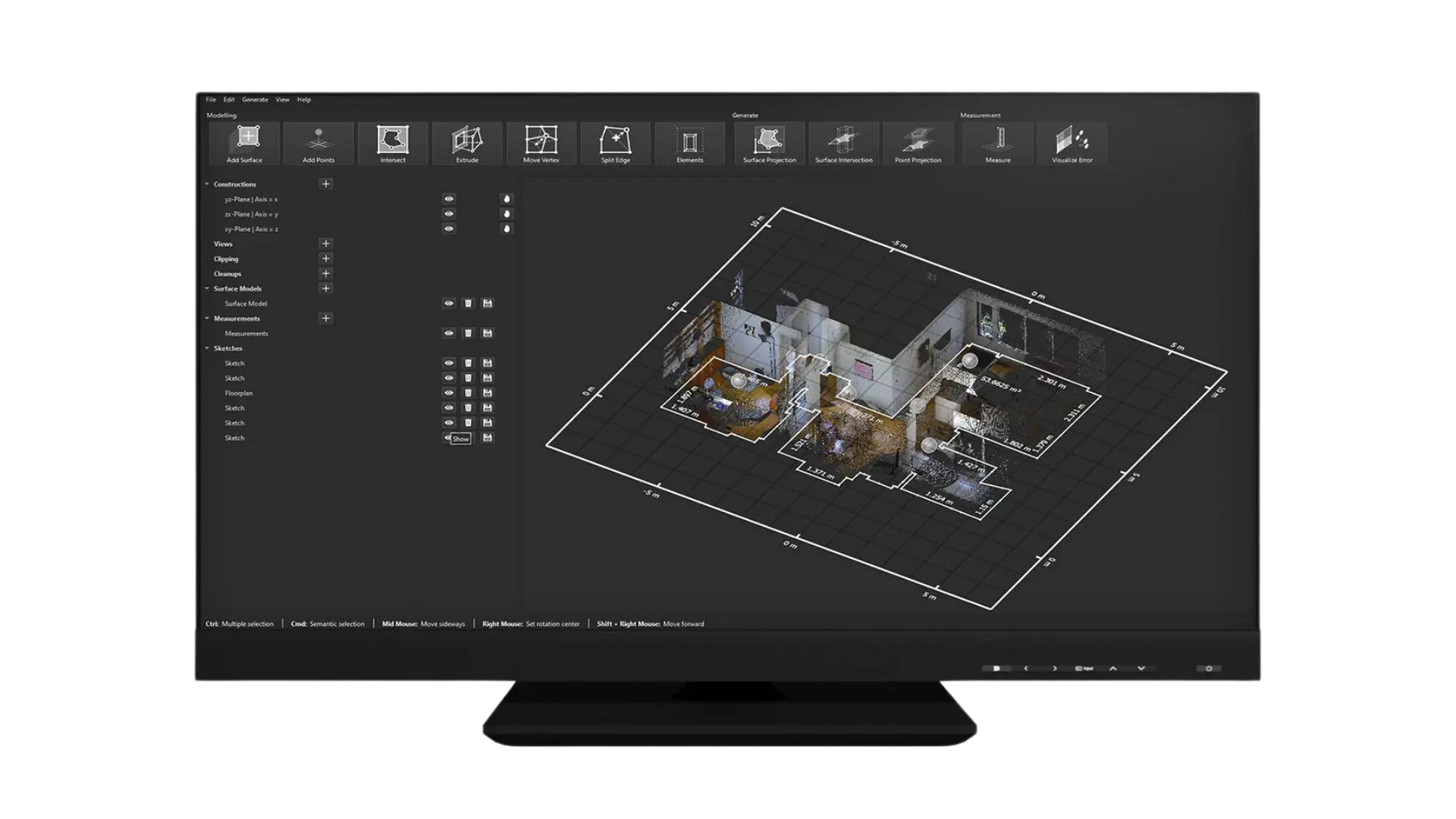Click the Clipping section label

tap(226, 259)
